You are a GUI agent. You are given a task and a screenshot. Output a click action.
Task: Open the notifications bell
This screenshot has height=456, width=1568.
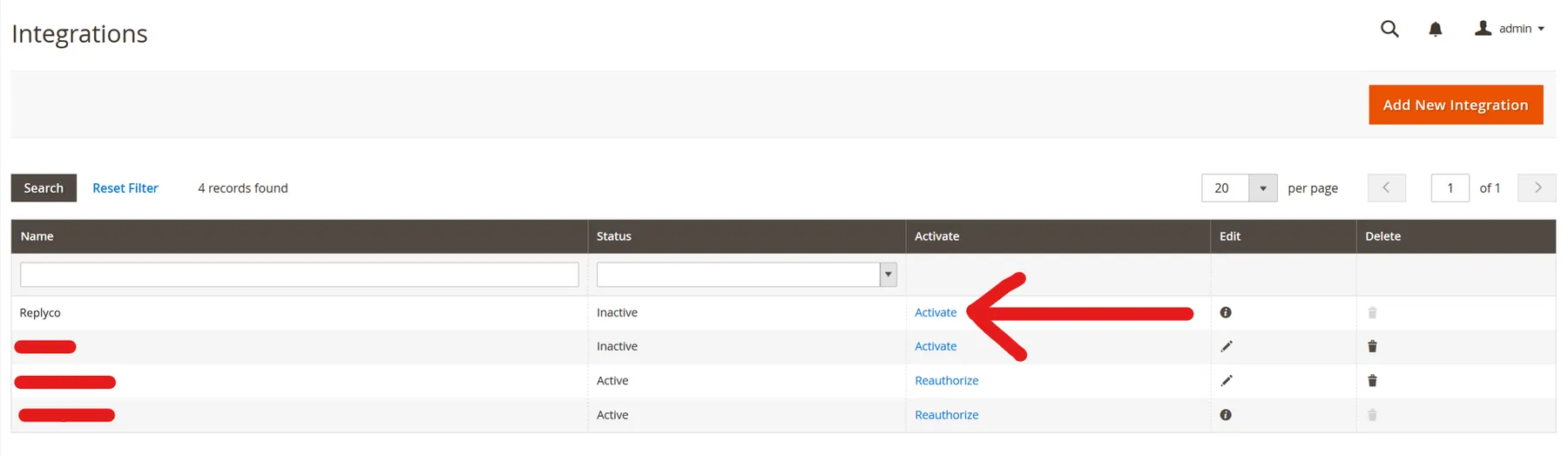[1436, 29]
